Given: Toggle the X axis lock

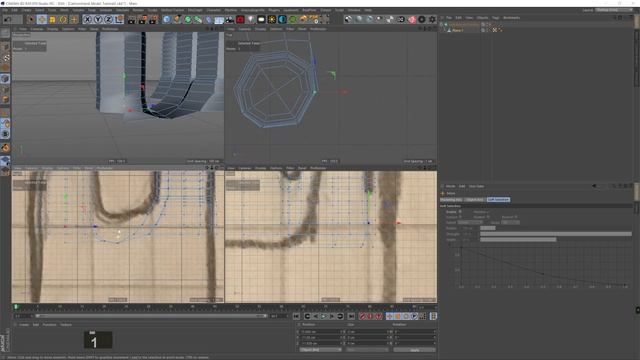Looking at the screenshot, I should pos(87,19).
